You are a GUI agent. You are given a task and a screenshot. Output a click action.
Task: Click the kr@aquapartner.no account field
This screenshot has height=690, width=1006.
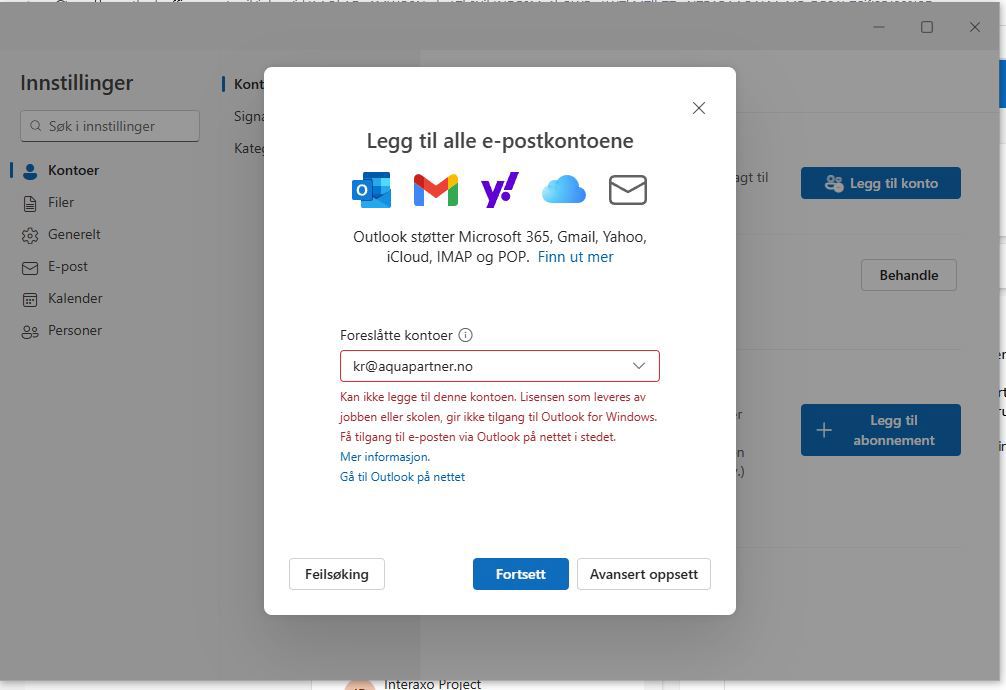[500, 366]
